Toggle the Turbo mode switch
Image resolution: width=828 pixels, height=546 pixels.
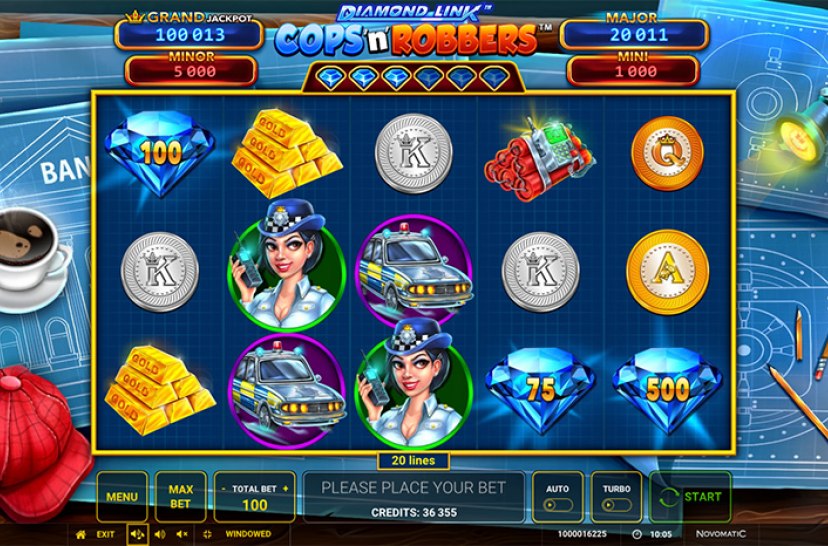tap(616, 505)
